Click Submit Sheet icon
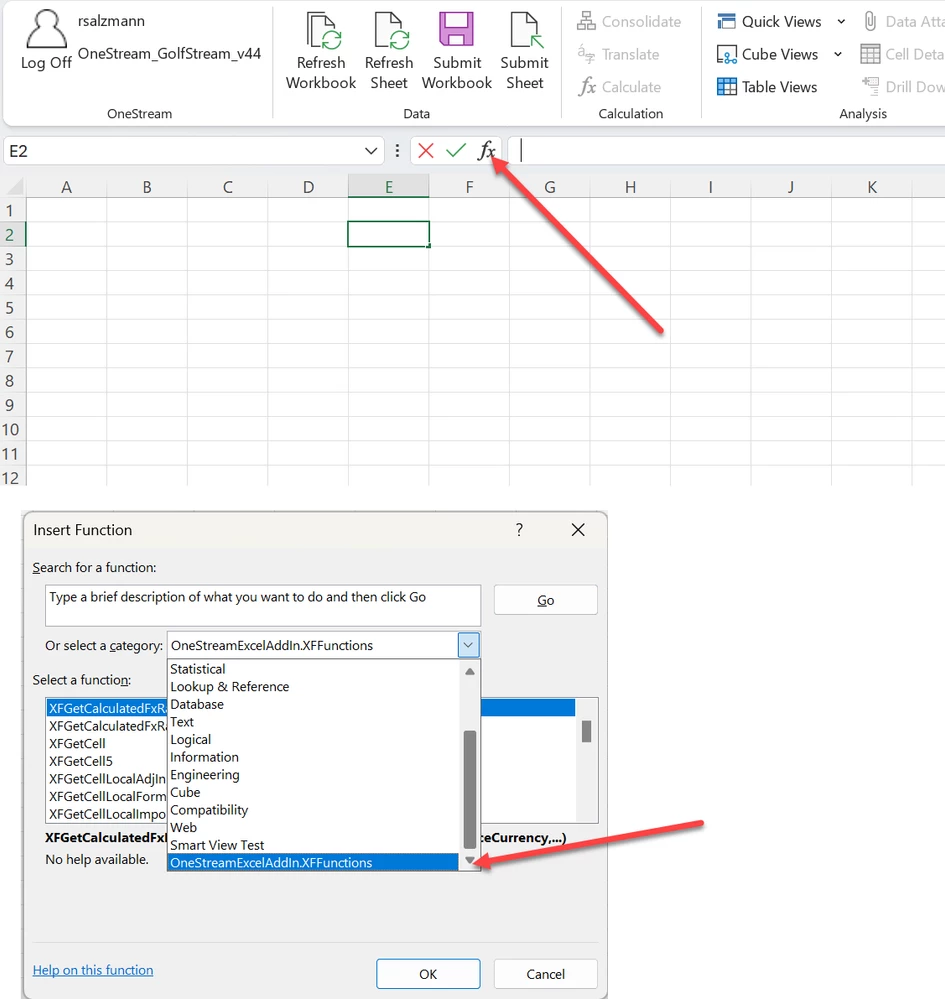 coord(526,30)
